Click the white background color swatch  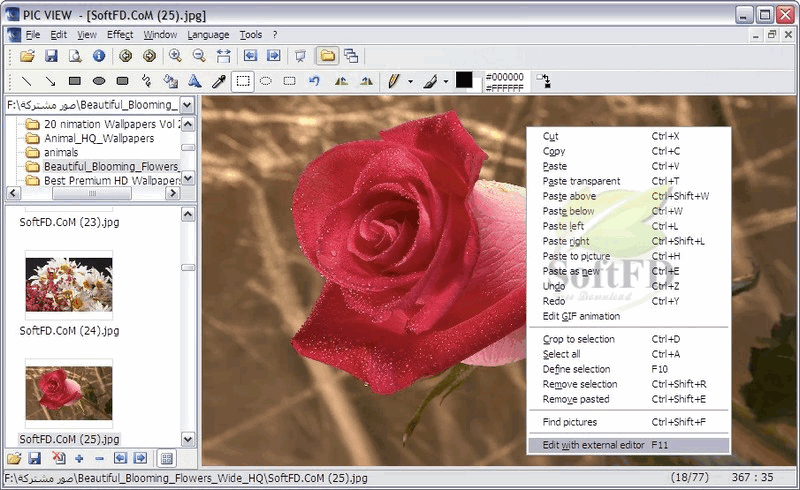(477, 86)
